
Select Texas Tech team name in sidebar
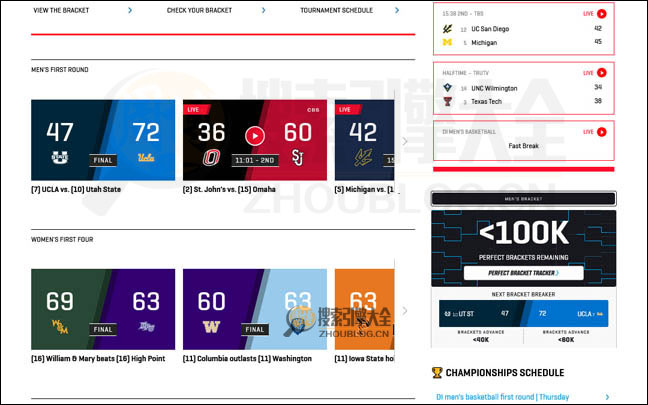pyautogui.click(x=486, y=101)
